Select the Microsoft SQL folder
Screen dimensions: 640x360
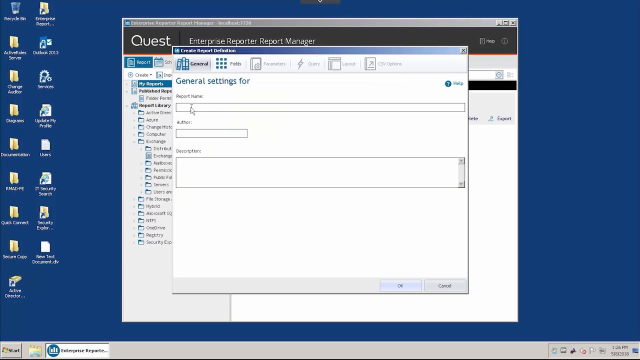[x=155, y=213]
